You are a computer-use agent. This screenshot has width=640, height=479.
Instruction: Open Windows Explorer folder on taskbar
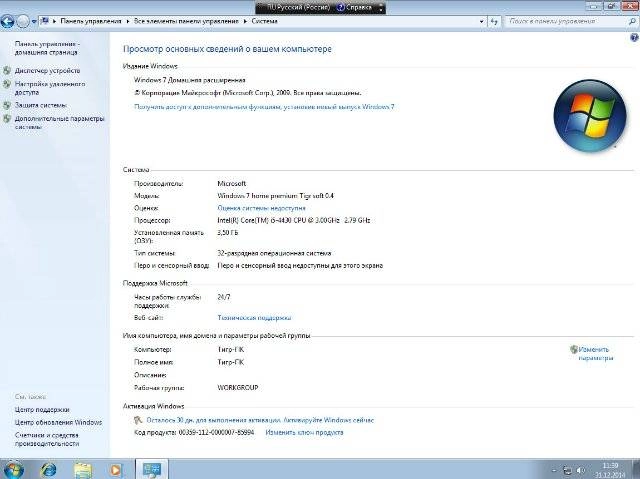point(83,470)
